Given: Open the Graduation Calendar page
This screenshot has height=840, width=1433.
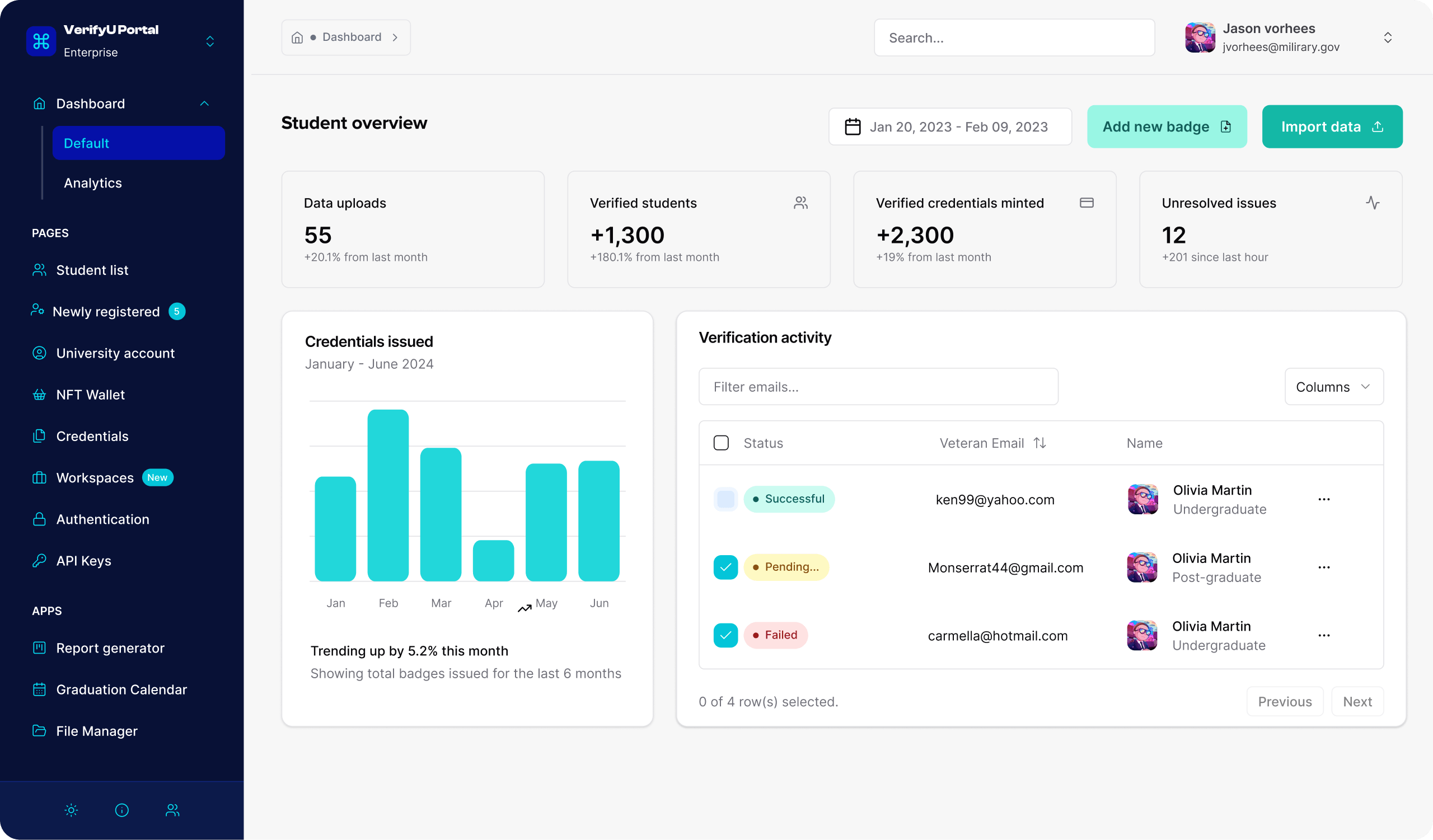Looking at the screenshot, I should (121, 689).
